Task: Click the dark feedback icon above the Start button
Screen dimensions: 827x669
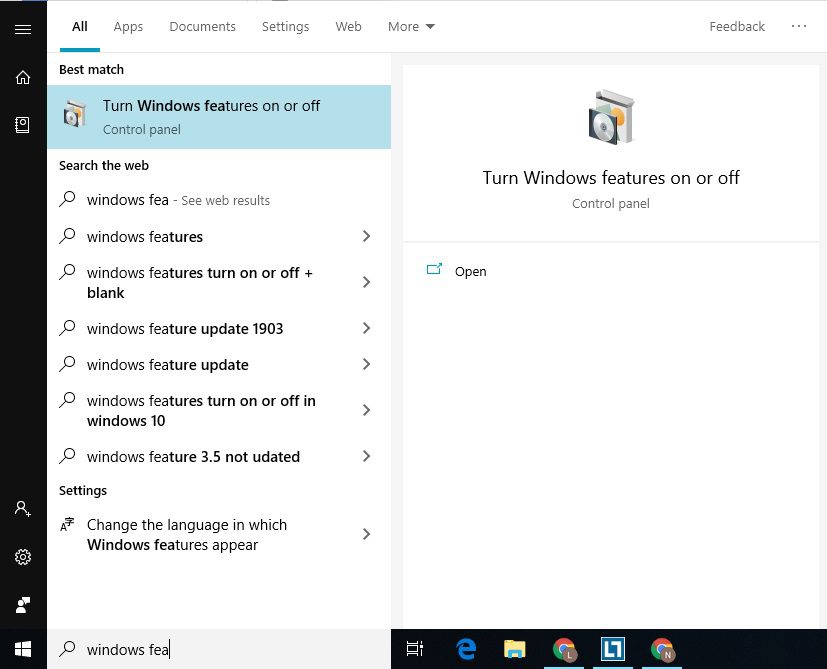Action: (23, 605)
